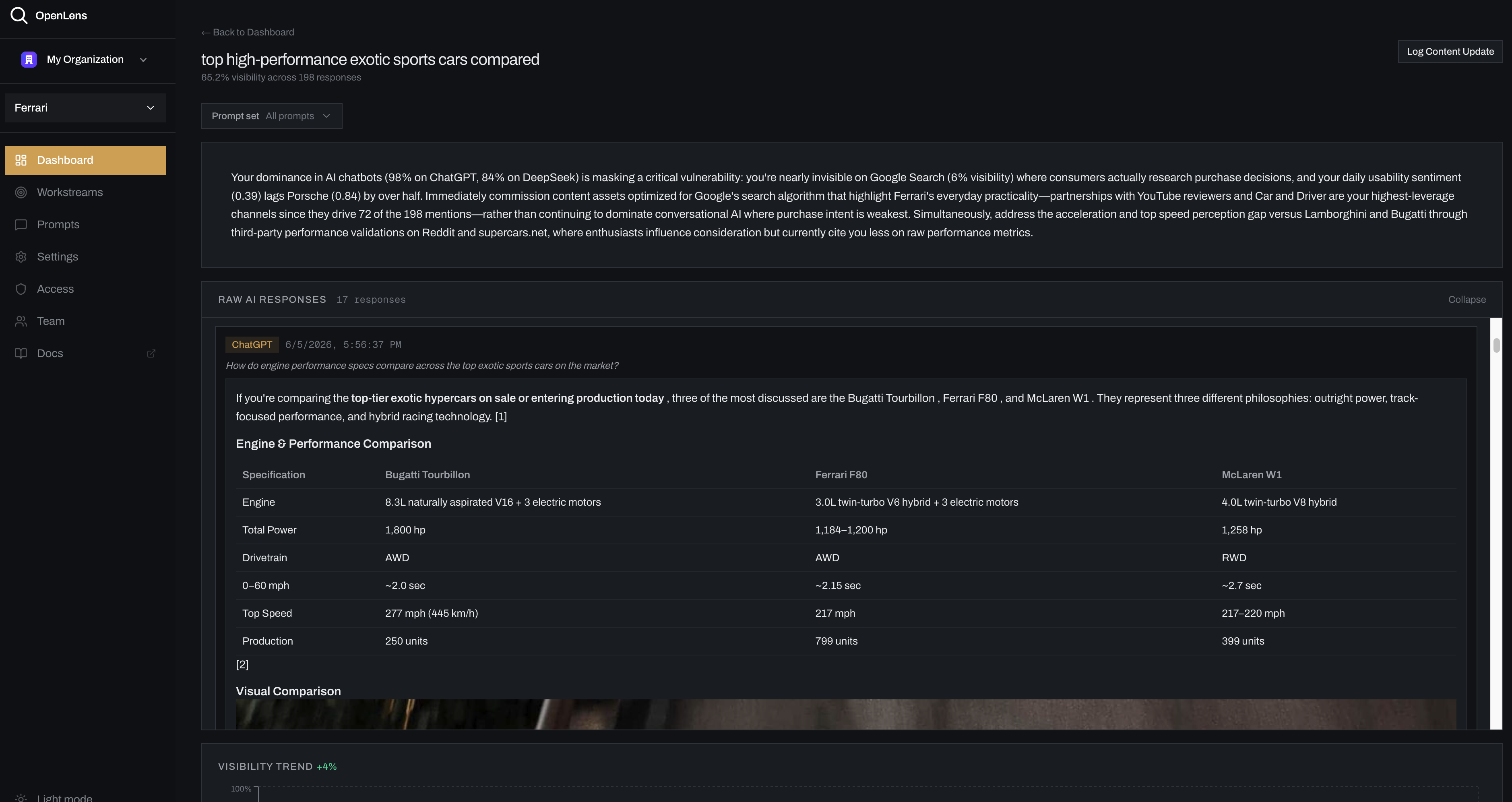The height and width of the screenshot is (802, 1512).
Task: Click the OpenLens magnifier logo icon
Action: pyautogui.click(x=19, y=15)
